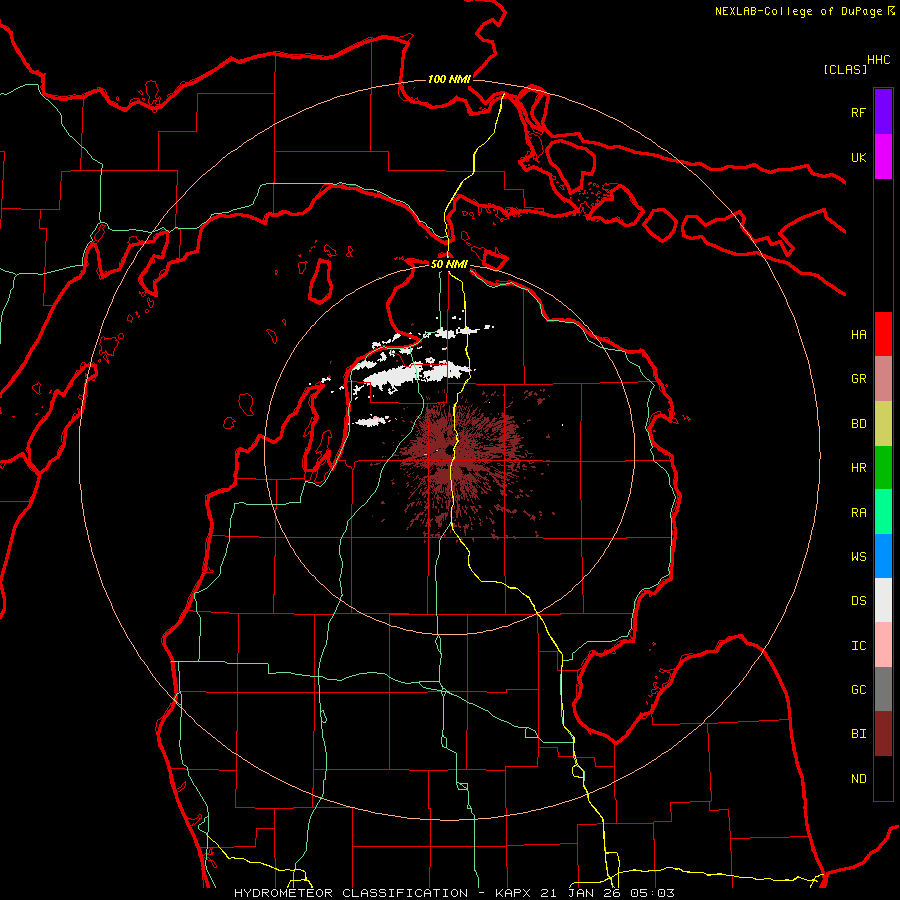
Task: Click the RF purple legend swatch
Action: [x=883, y=112]
